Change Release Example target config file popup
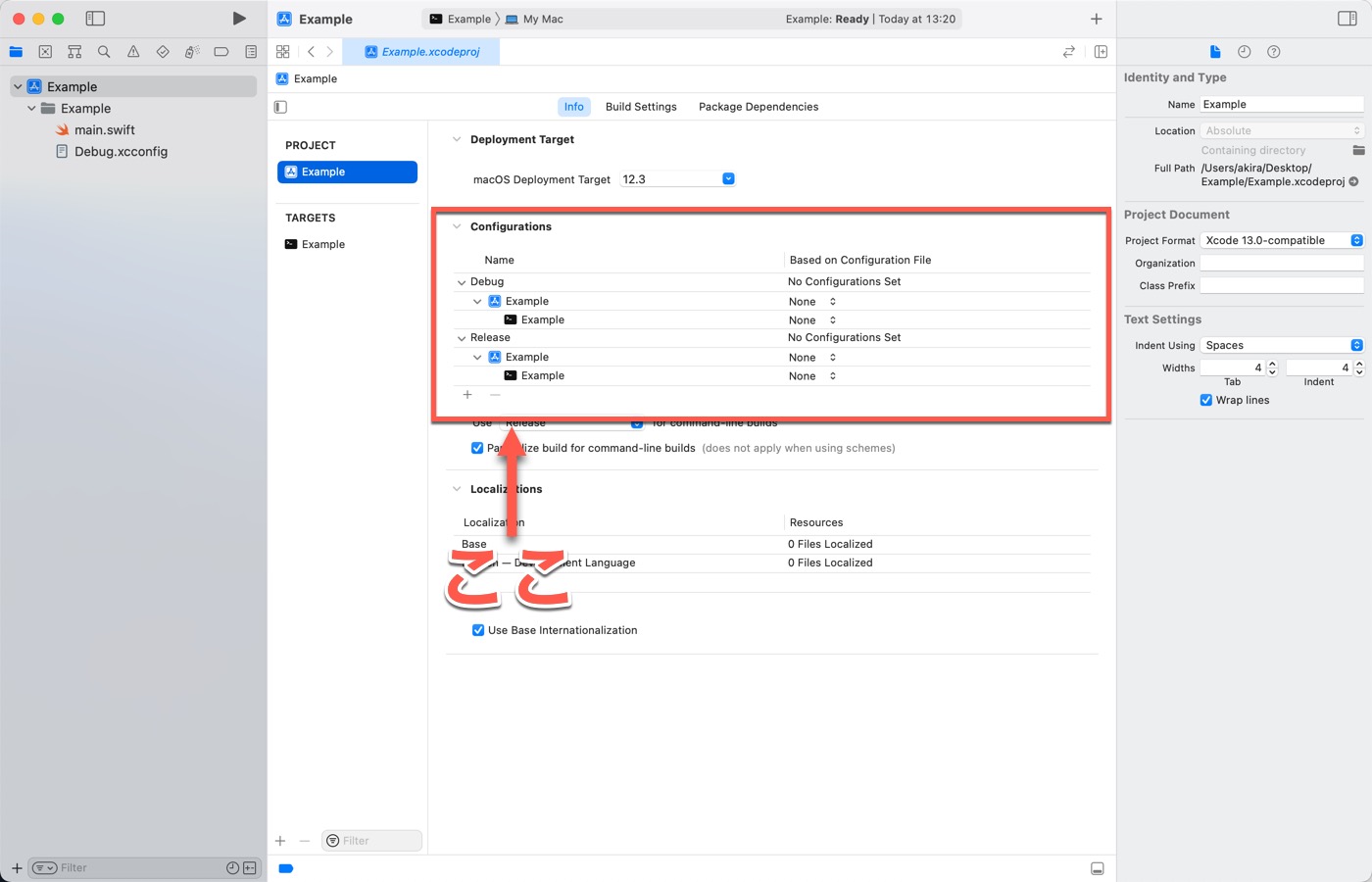 [812, 376]
